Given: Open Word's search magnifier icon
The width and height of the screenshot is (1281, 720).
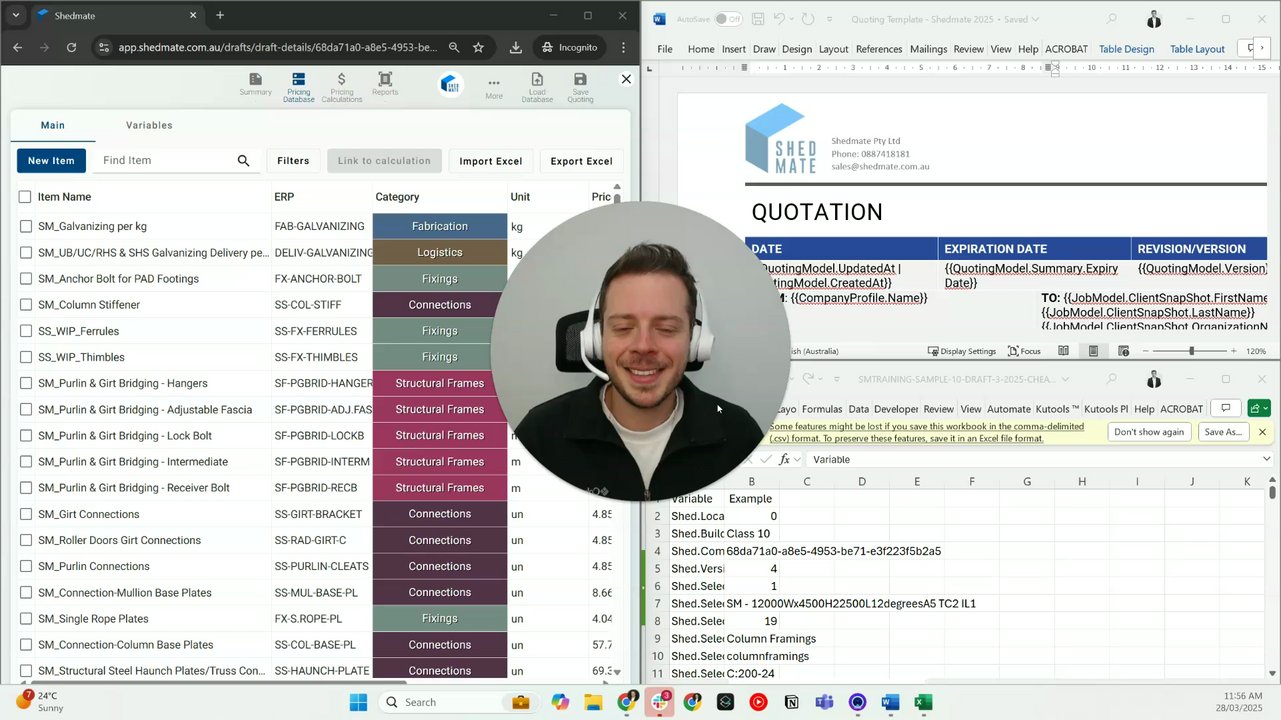Looking at the screenshot, I should pyautogui.click(x=1112, y=19).
